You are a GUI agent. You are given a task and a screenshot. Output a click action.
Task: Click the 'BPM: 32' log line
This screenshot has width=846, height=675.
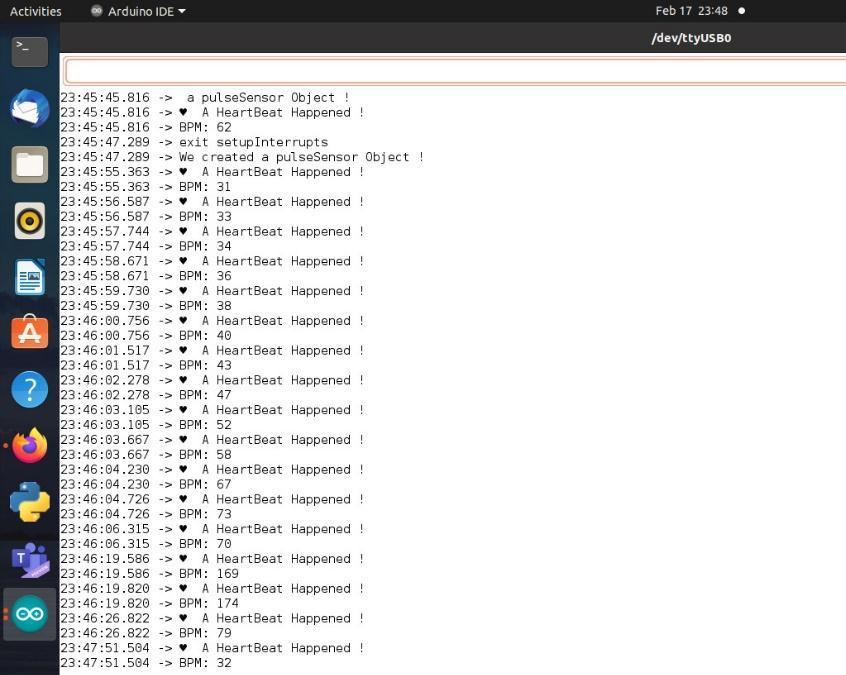(146, 663)
